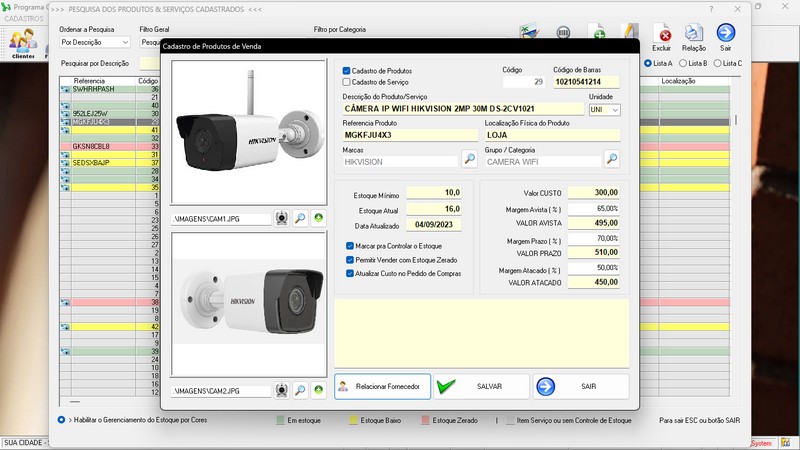Image resolution: width=800 pixels, height=450 pixels.
Task: Click the magnifier icon beside CAM1.JPG path
Action: 300,217
